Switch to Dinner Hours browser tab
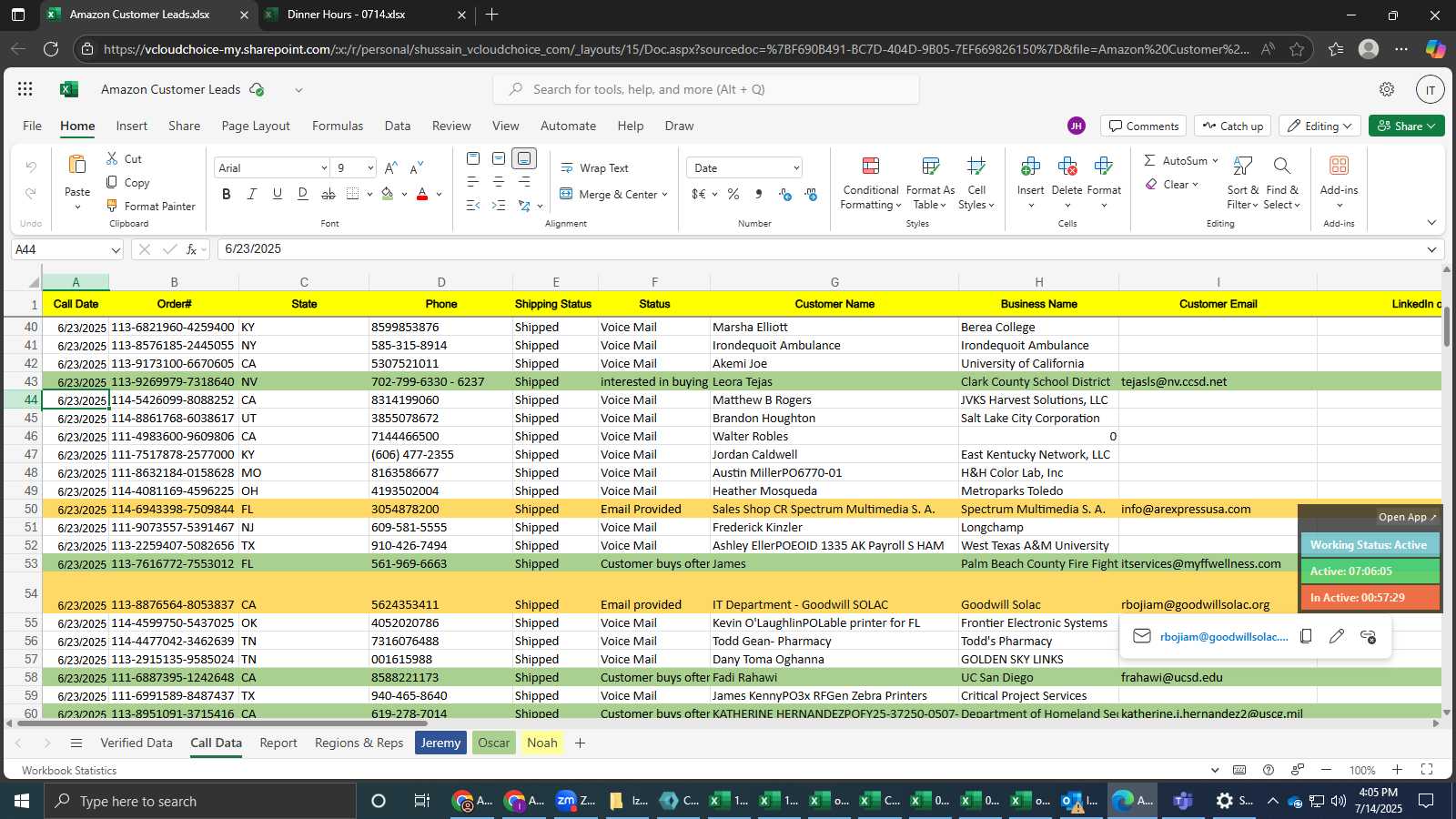Screen dimensions: 1456x819 (364, 15)
